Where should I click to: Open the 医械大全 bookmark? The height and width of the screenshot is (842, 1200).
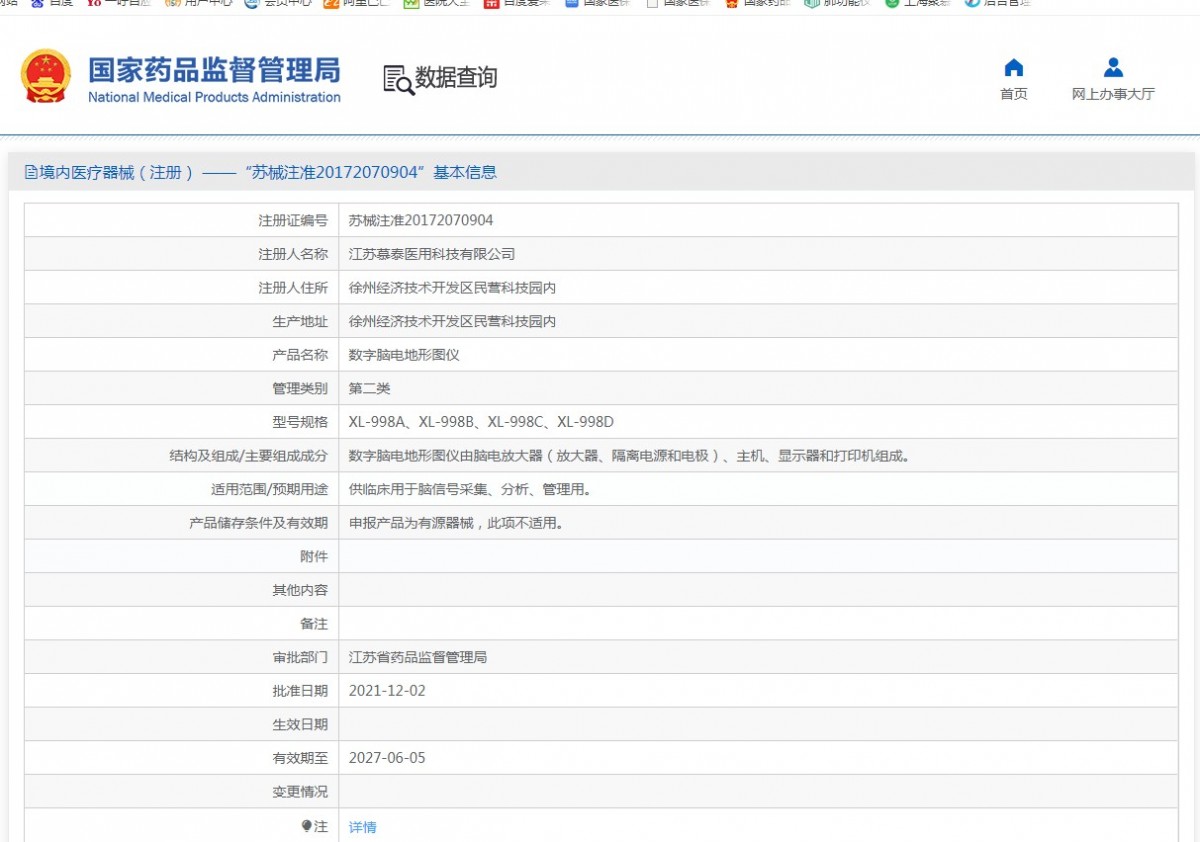438,3
